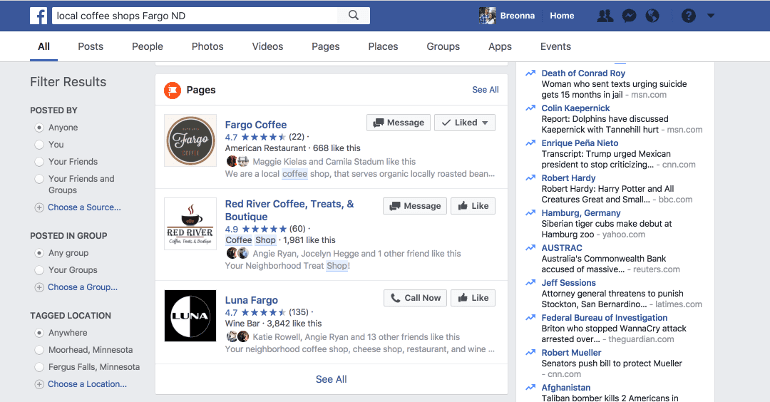Click the Facebook logo icon

coord(38,16)
